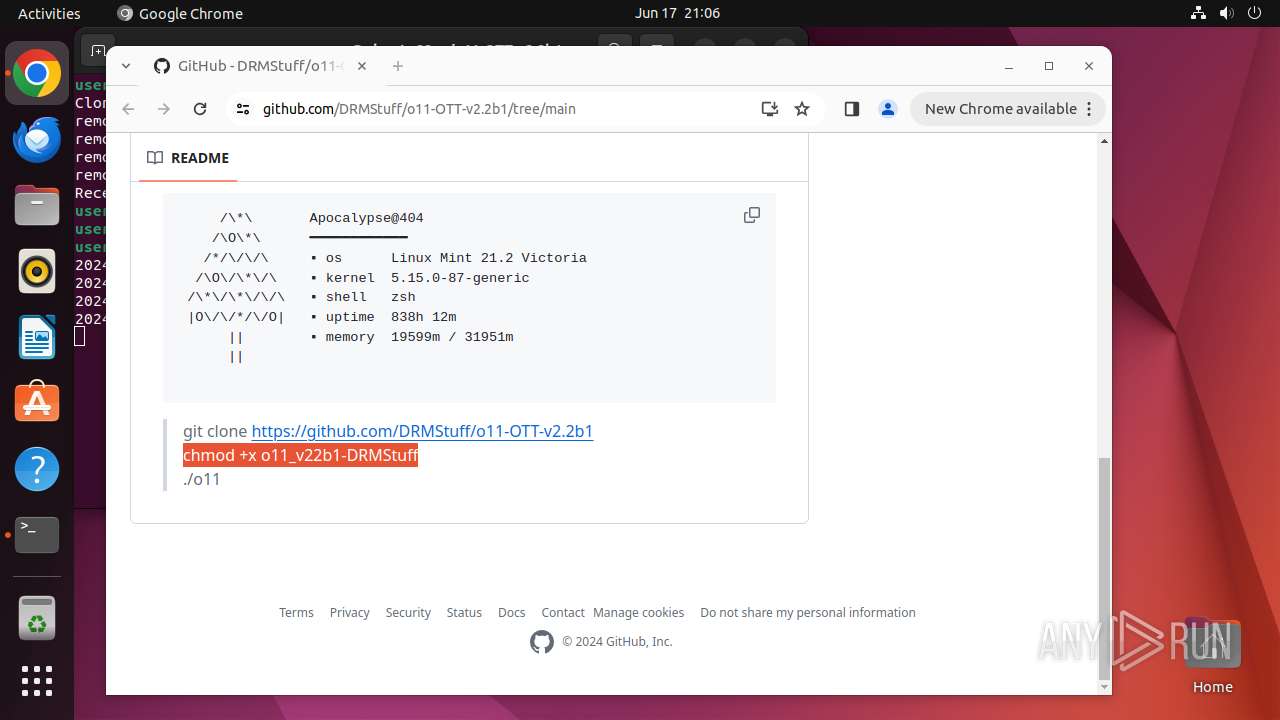Open the Home desktop folder icon
The image size is (1280, 720).
(x=1213, y=656)
